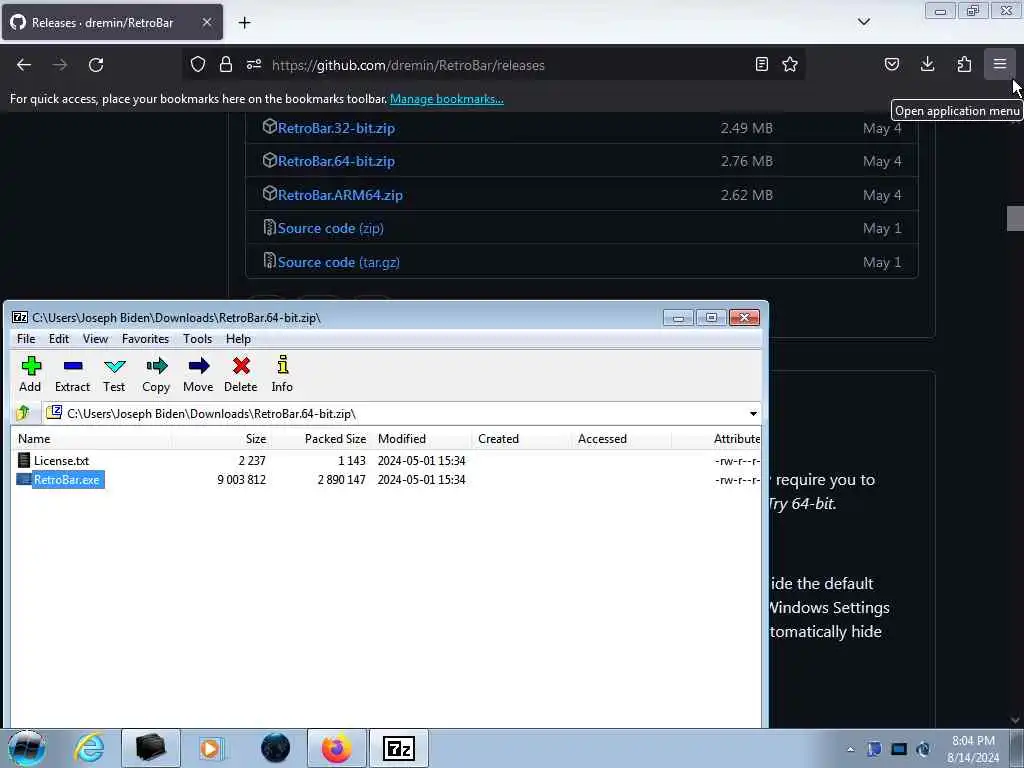Select the Copy toolbar icon in 7-Zip

tap(156, 374)
